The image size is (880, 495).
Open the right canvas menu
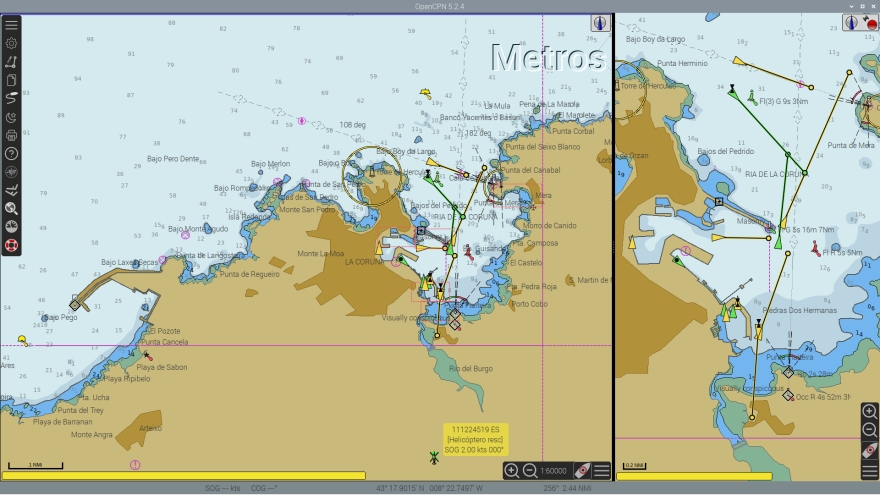pyautogui.click(x=869, y=470)
